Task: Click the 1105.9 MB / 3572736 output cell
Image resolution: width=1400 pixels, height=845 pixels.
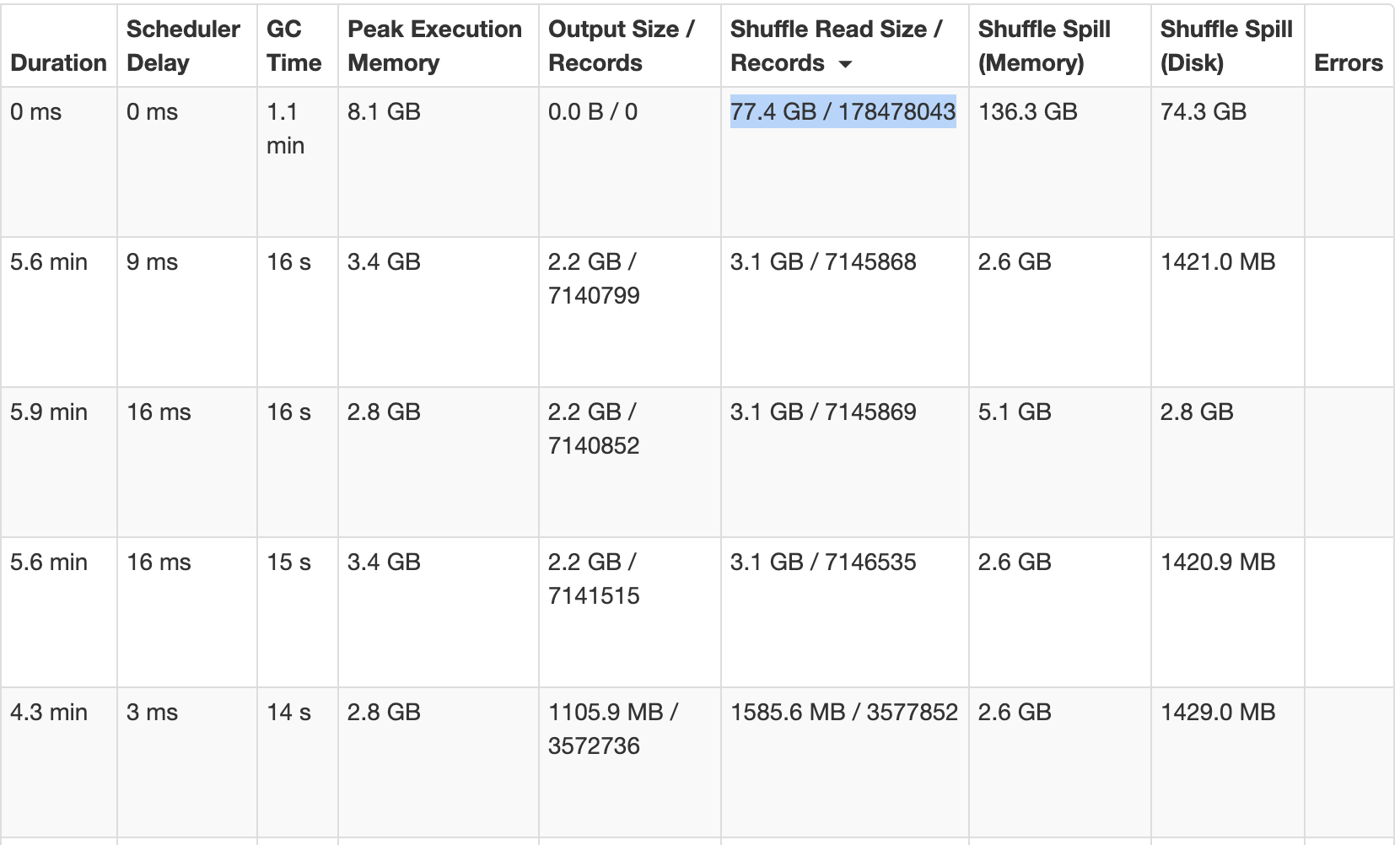Action: click(613, 729)
